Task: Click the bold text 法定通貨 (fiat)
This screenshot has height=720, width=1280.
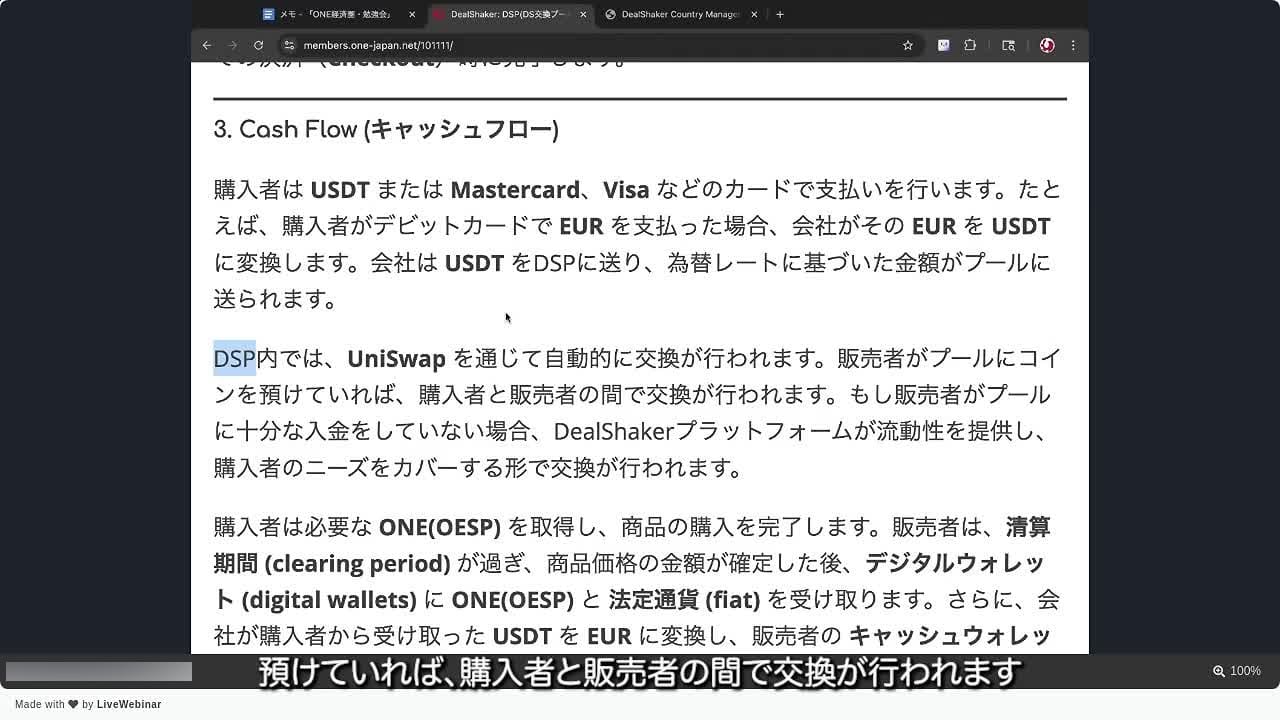Action: tap(684, 600)
